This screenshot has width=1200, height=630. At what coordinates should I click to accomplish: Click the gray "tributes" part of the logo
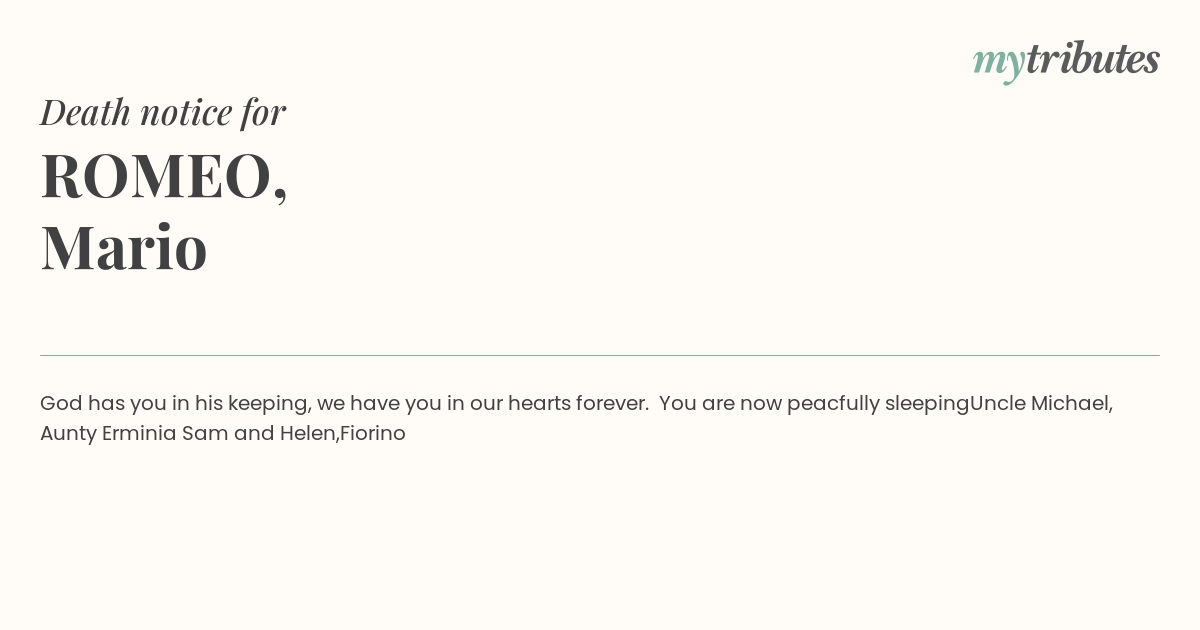1093,58
